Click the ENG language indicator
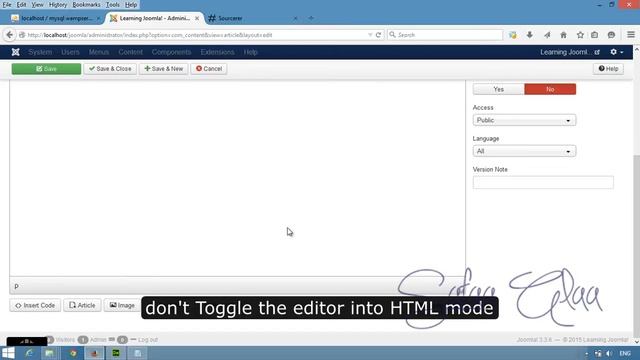Screen dimensions: 640x360 click(625, 353)
